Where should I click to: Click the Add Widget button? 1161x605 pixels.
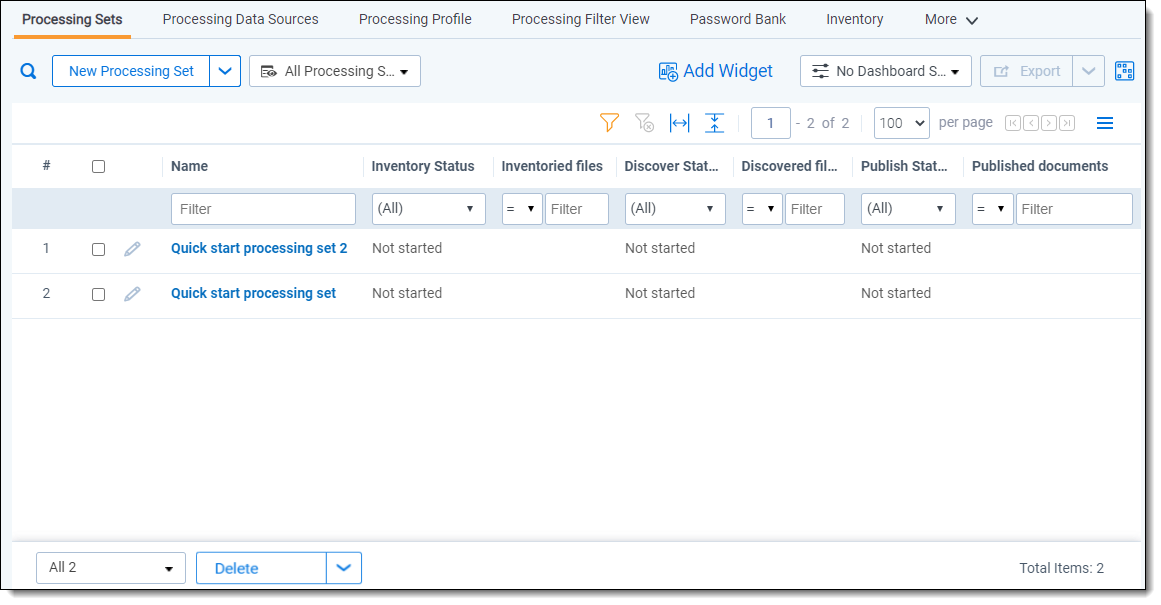tap(716, 71)
